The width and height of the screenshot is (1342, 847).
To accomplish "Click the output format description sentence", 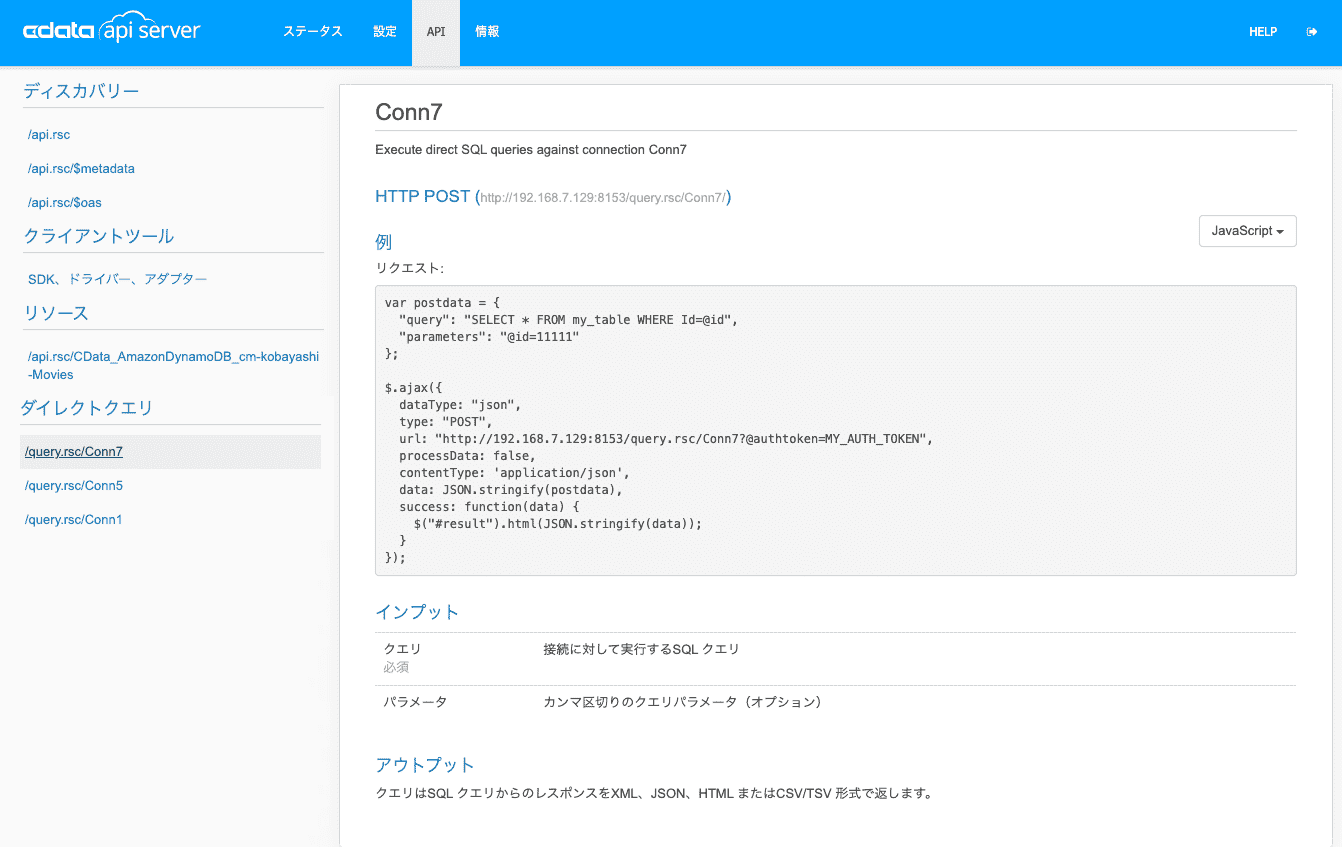I will pyautogui.click(x=654, y=795).
